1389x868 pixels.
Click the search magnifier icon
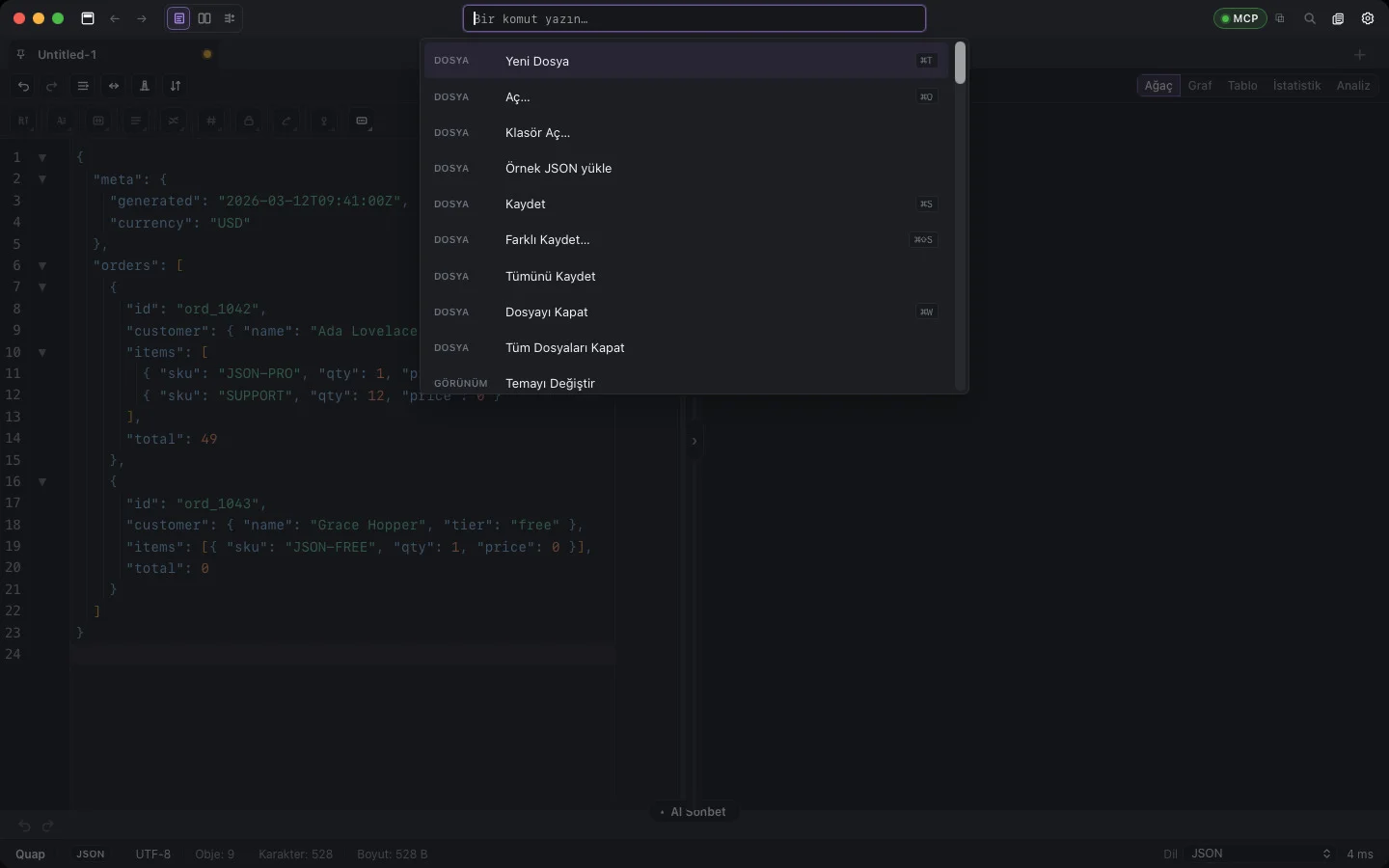pos(1310,18)
